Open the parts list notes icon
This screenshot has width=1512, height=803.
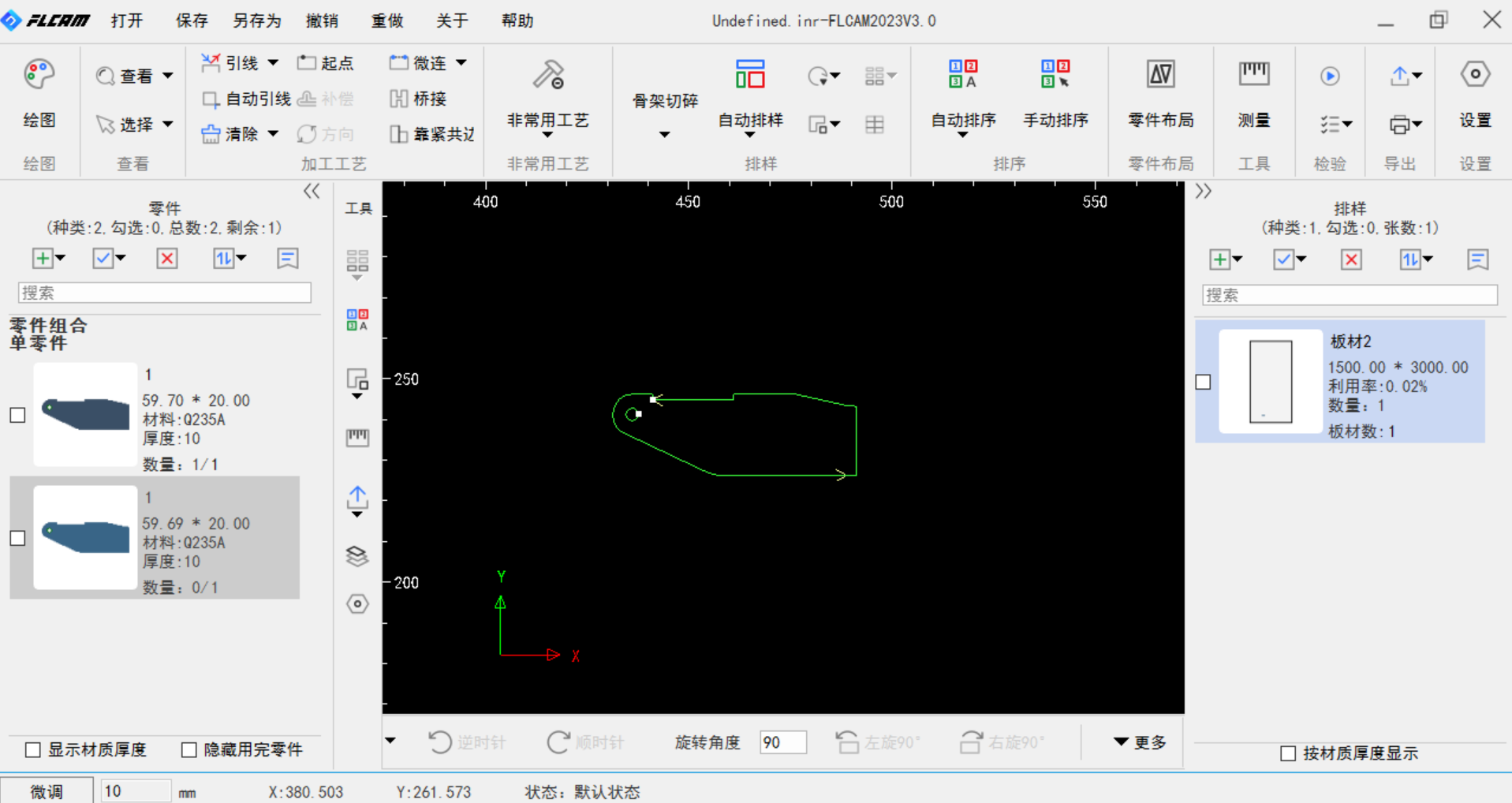pyautogui.click(x=288, y=259)
